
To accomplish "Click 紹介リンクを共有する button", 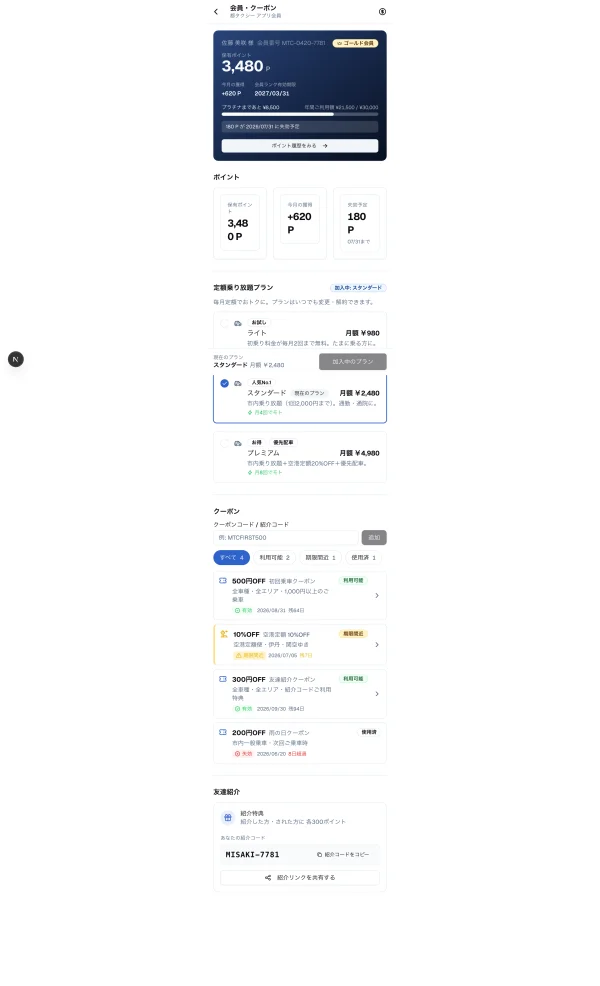I will [x=300, y=877].
